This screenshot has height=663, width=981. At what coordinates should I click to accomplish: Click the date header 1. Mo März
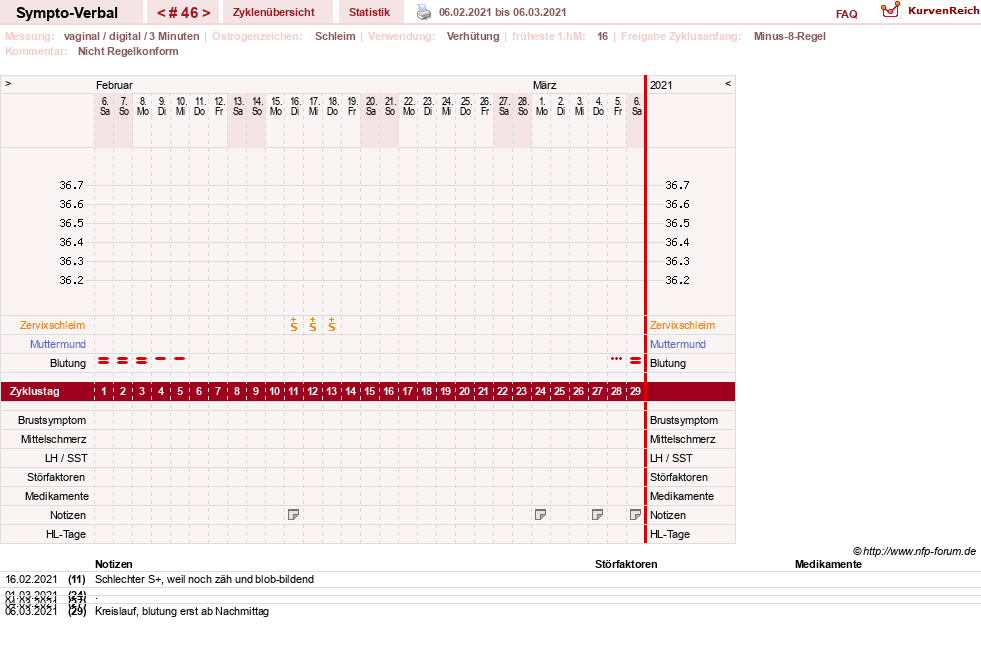click(x=542, y=106)
